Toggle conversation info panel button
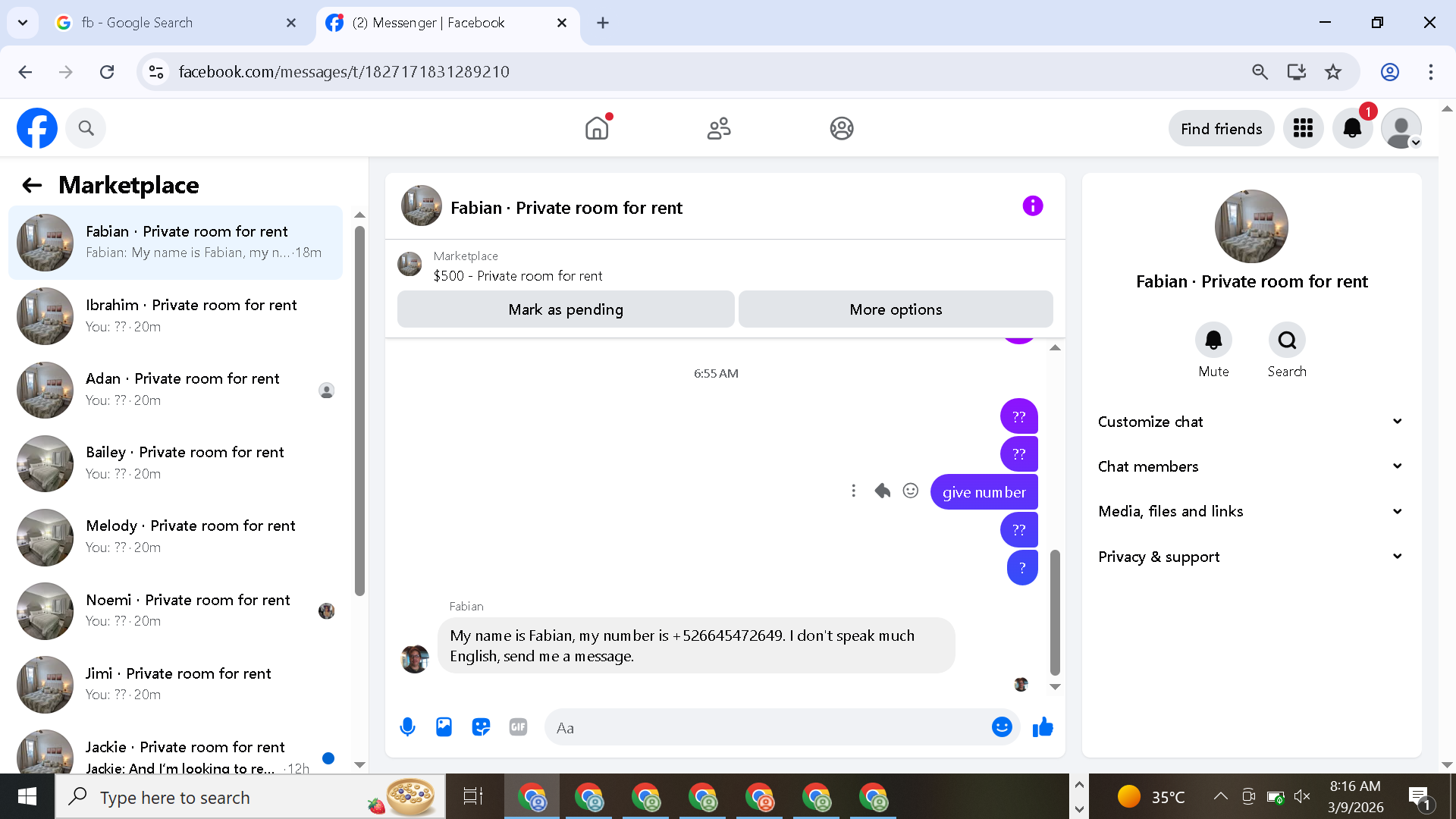 [x=1032, y=206]
